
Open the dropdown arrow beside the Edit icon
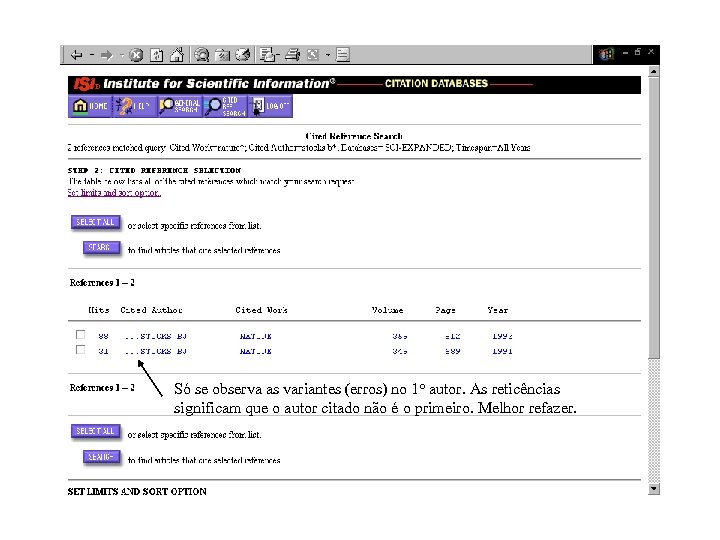point(328,55)
